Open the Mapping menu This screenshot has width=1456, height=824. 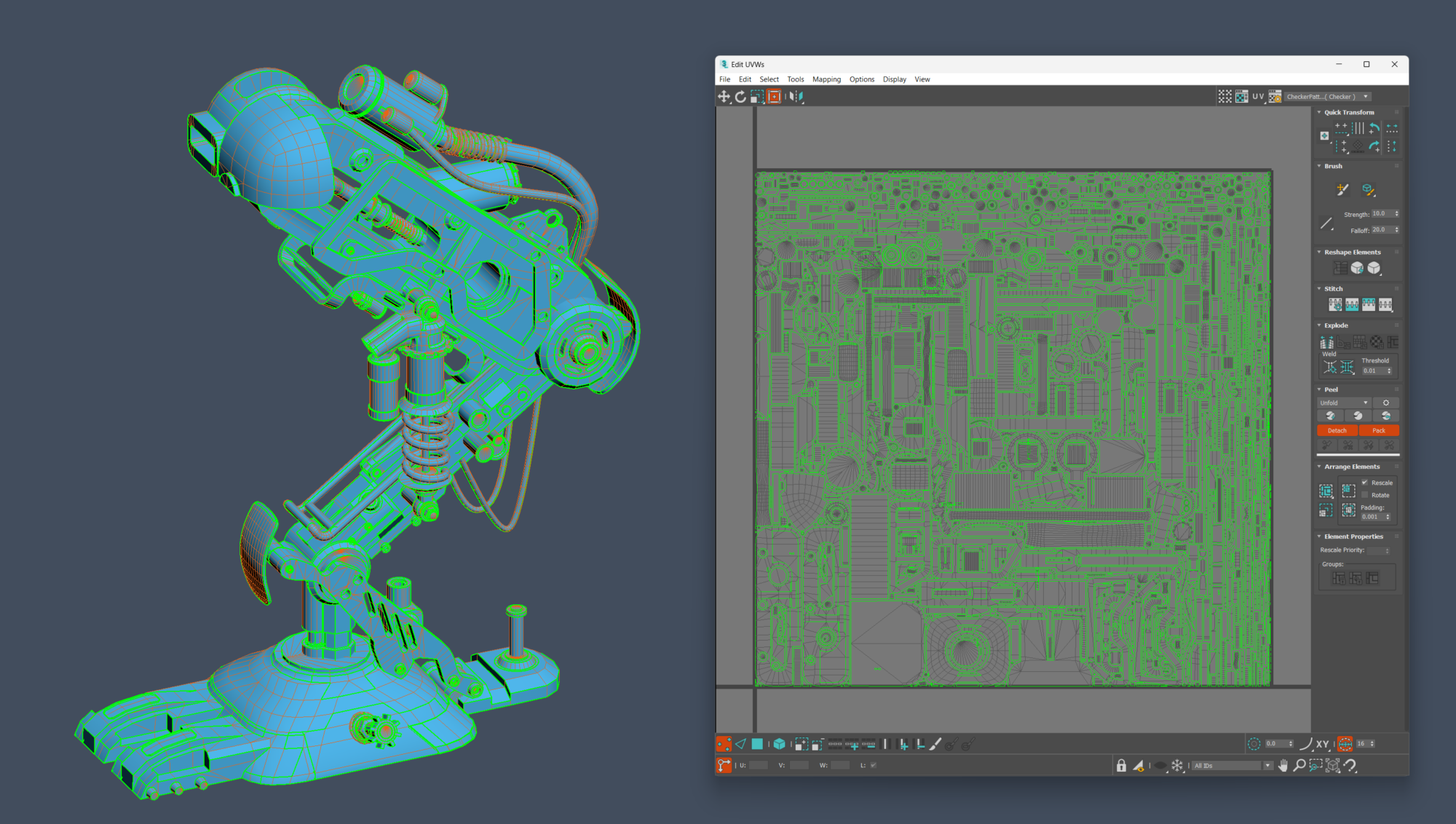[826, 79]
